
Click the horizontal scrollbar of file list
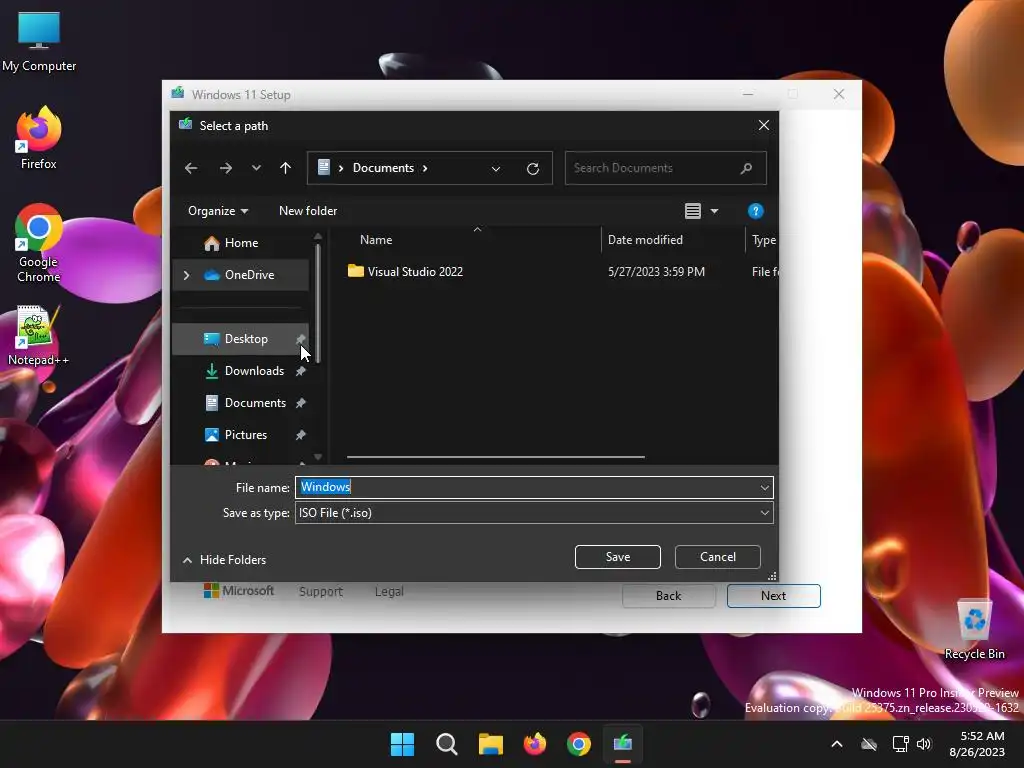point(496,457)
